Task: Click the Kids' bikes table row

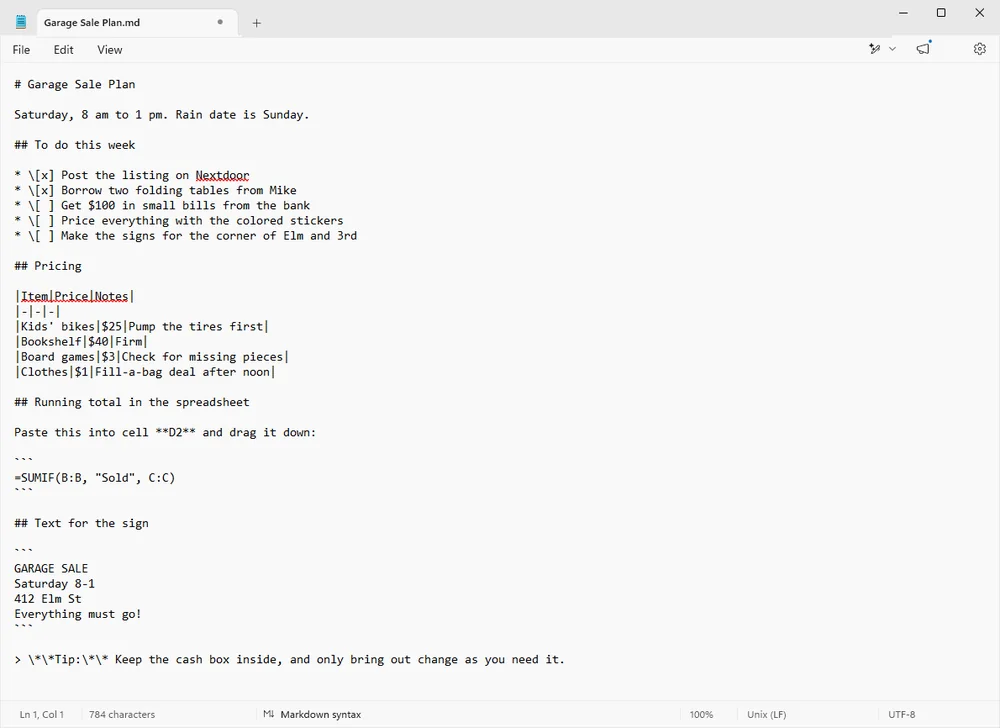Action: 142,326
